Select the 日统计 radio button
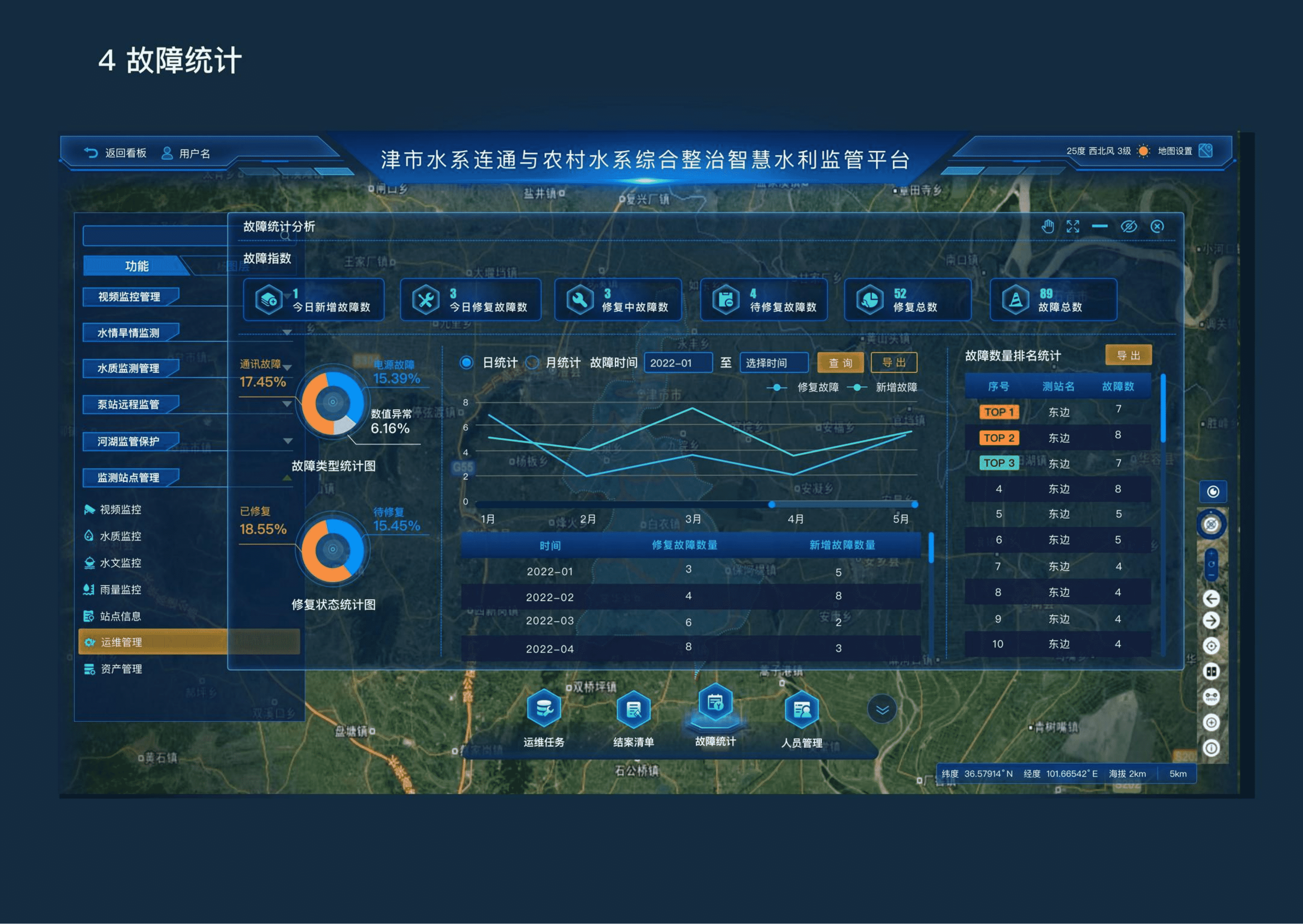This screenshot has height=924, width=1303. (x=466, y=362)
